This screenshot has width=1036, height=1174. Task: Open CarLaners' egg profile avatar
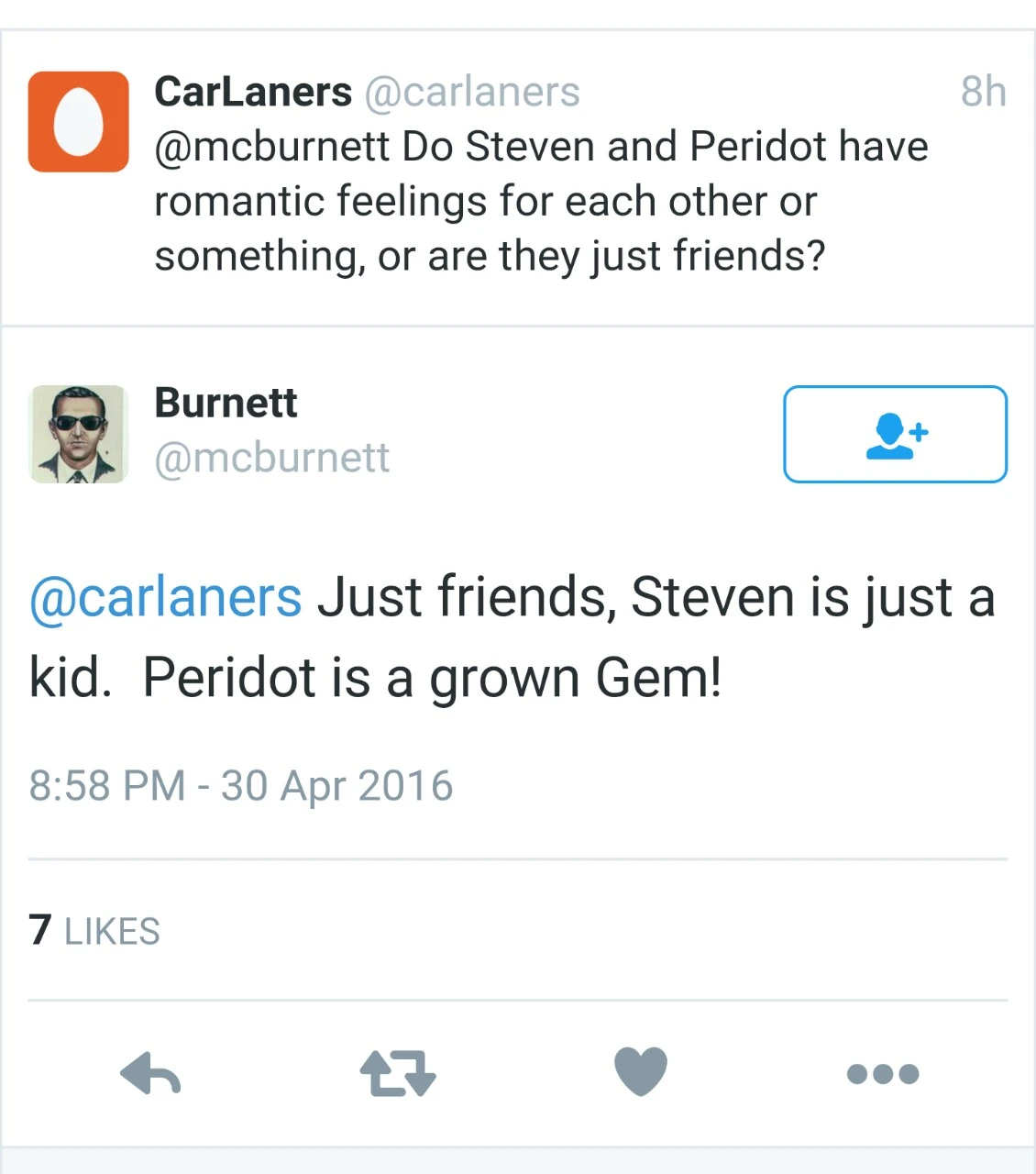79,122
